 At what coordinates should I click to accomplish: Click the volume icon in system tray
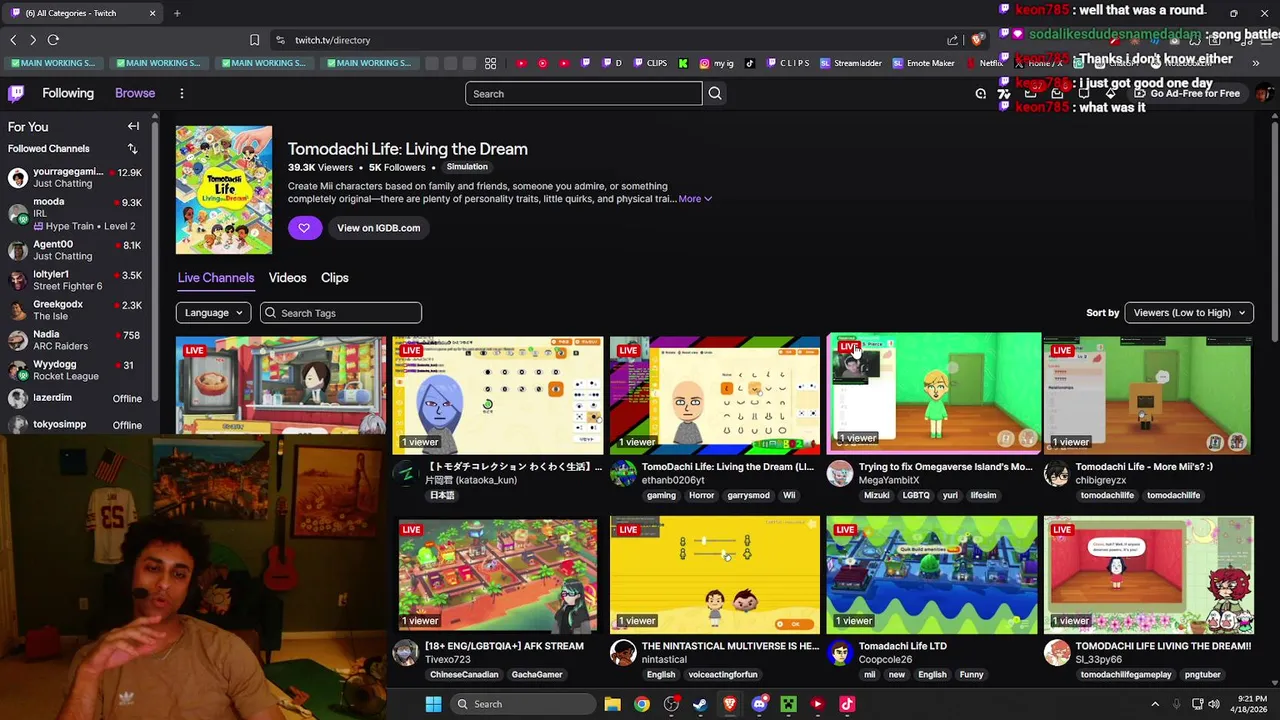click(1214, 704)
